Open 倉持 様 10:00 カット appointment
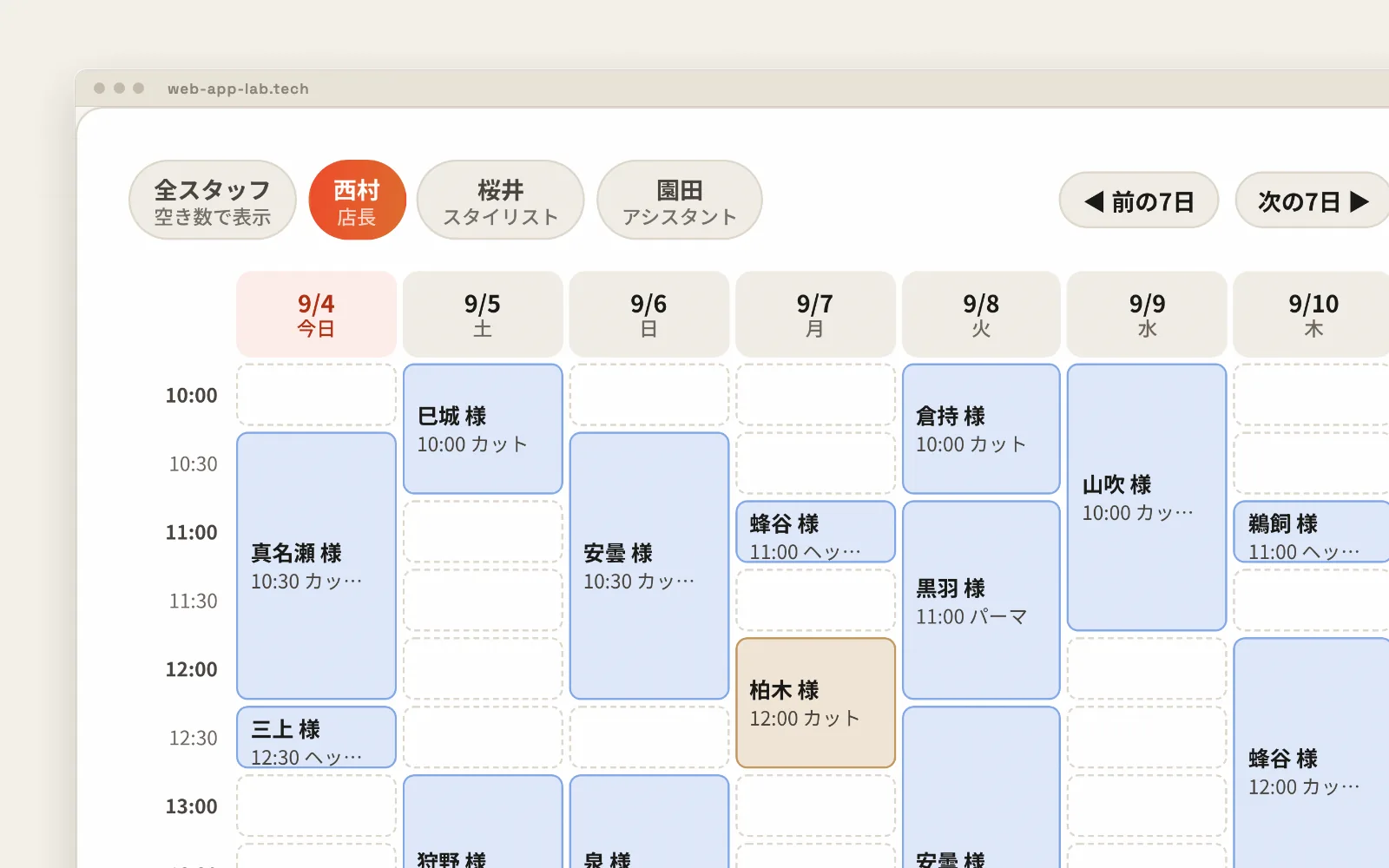The image size is (1389, 868). click(981, 429)
